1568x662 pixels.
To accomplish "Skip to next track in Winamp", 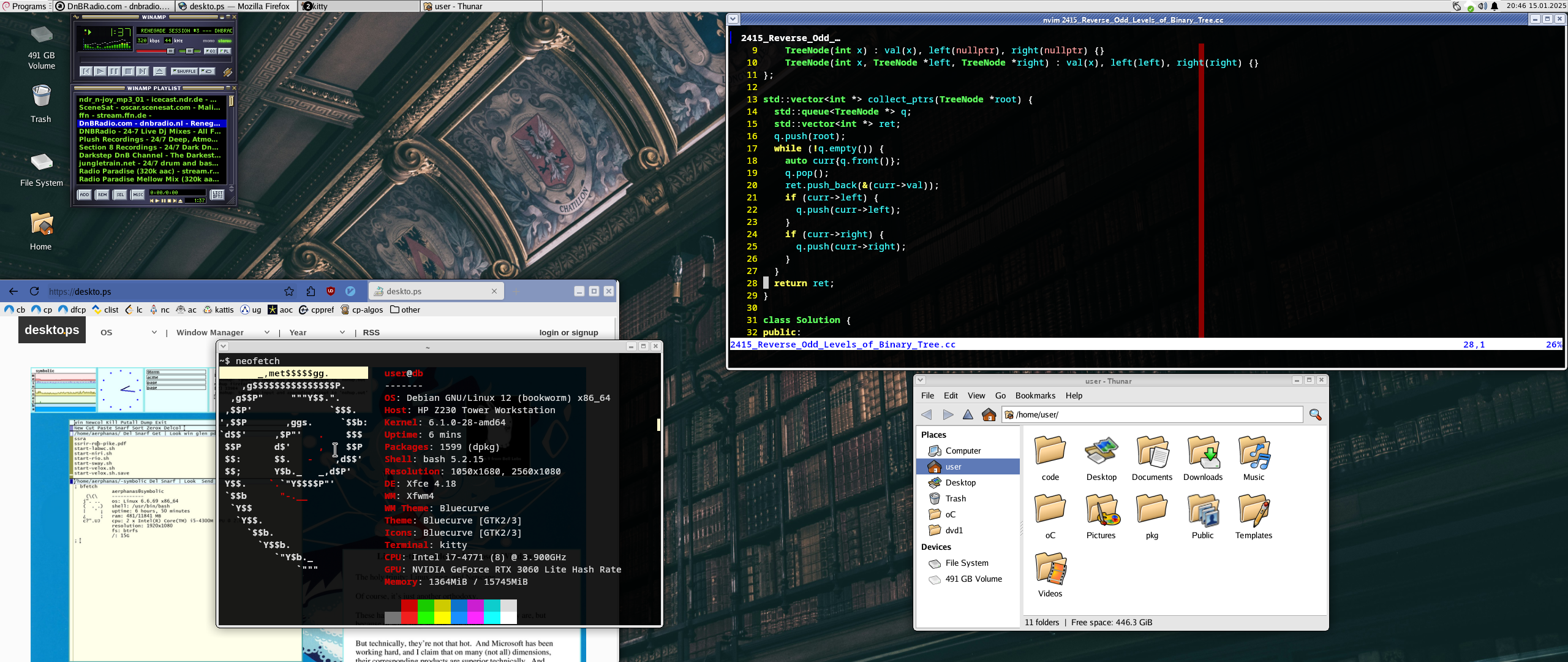I will [x=142, y=72].
